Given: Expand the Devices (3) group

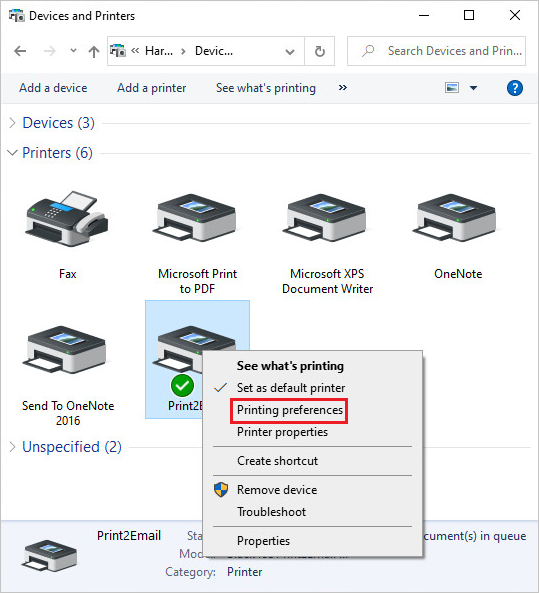Looking at the screenshot, I should (x=12, y=123).
